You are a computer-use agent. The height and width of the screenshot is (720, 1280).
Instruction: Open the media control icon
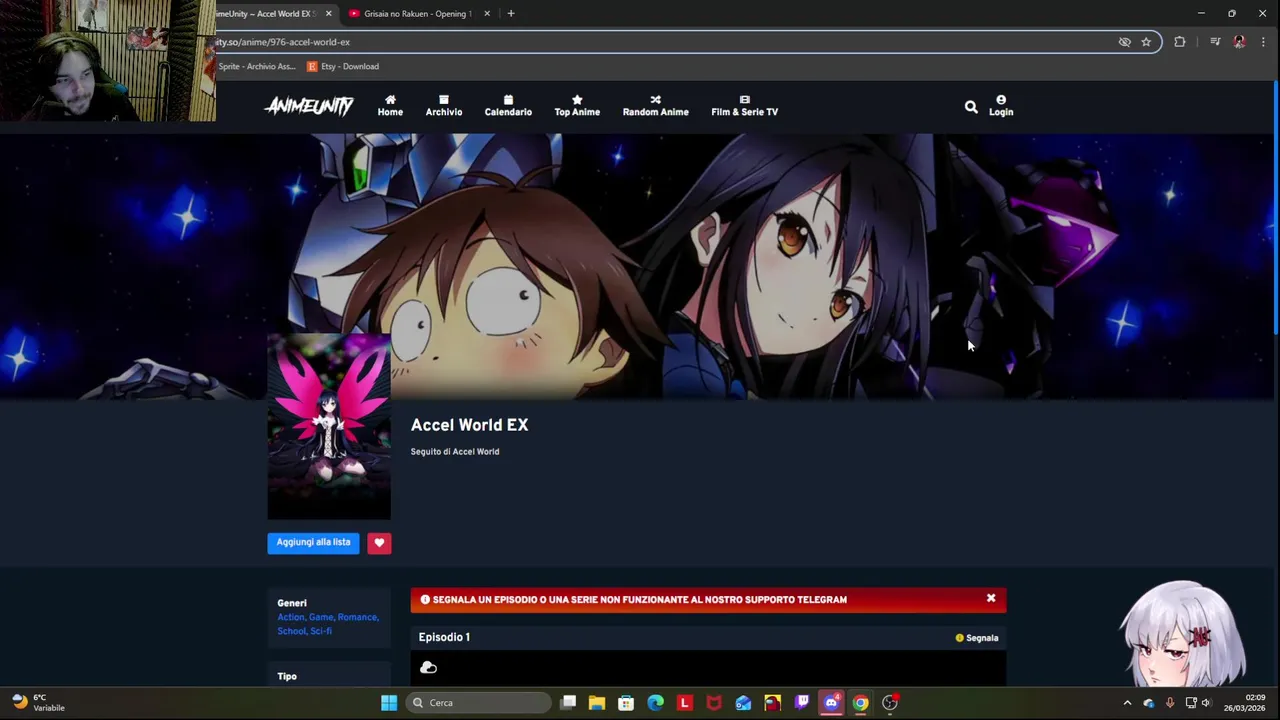(1215, 42)
